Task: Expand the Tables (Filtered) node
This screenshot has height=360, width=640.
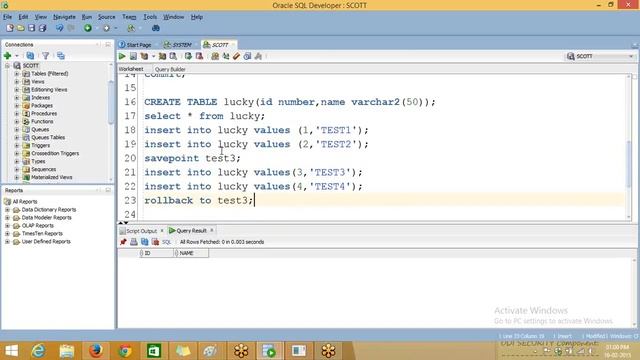Action: coord(17,74)
